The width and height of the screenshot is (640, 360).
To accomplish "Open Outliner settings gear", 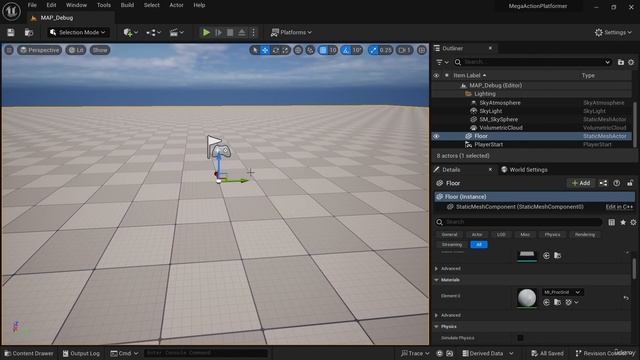I will pyautogui.click(x=631, y=62).
